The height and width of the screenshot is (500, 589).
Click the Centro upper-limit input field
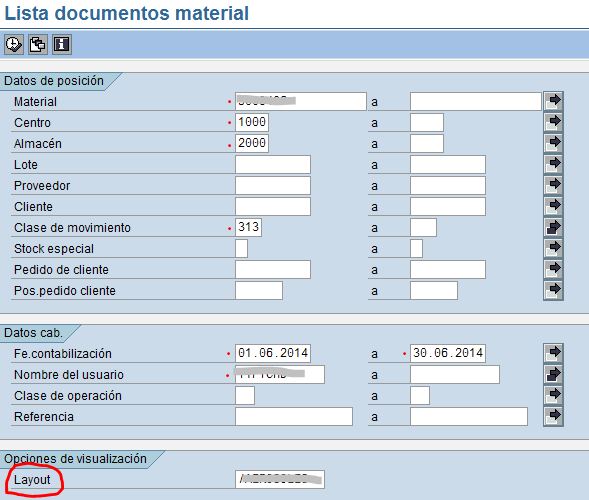click(427, 122)
